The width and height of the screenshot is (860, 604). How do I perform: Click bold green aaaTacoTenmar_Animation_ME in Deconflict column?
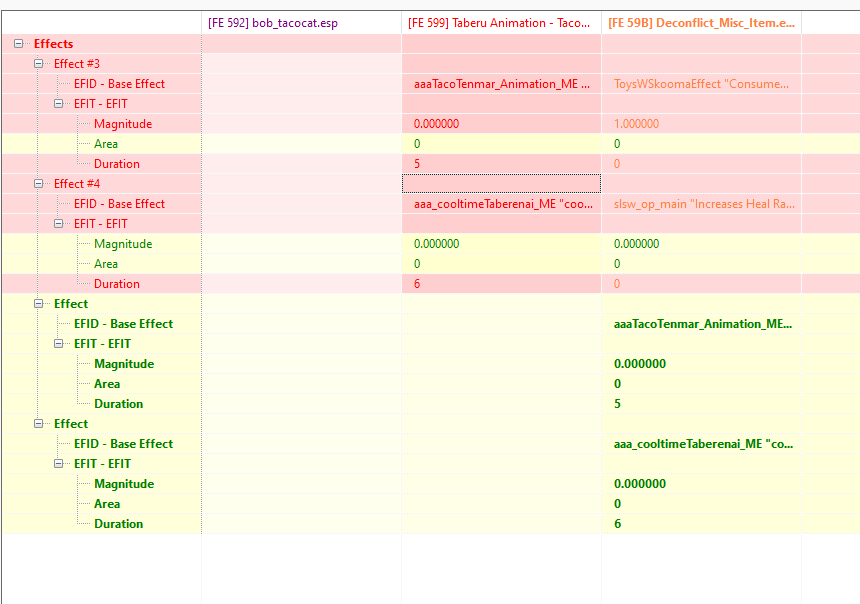(701, 324)
